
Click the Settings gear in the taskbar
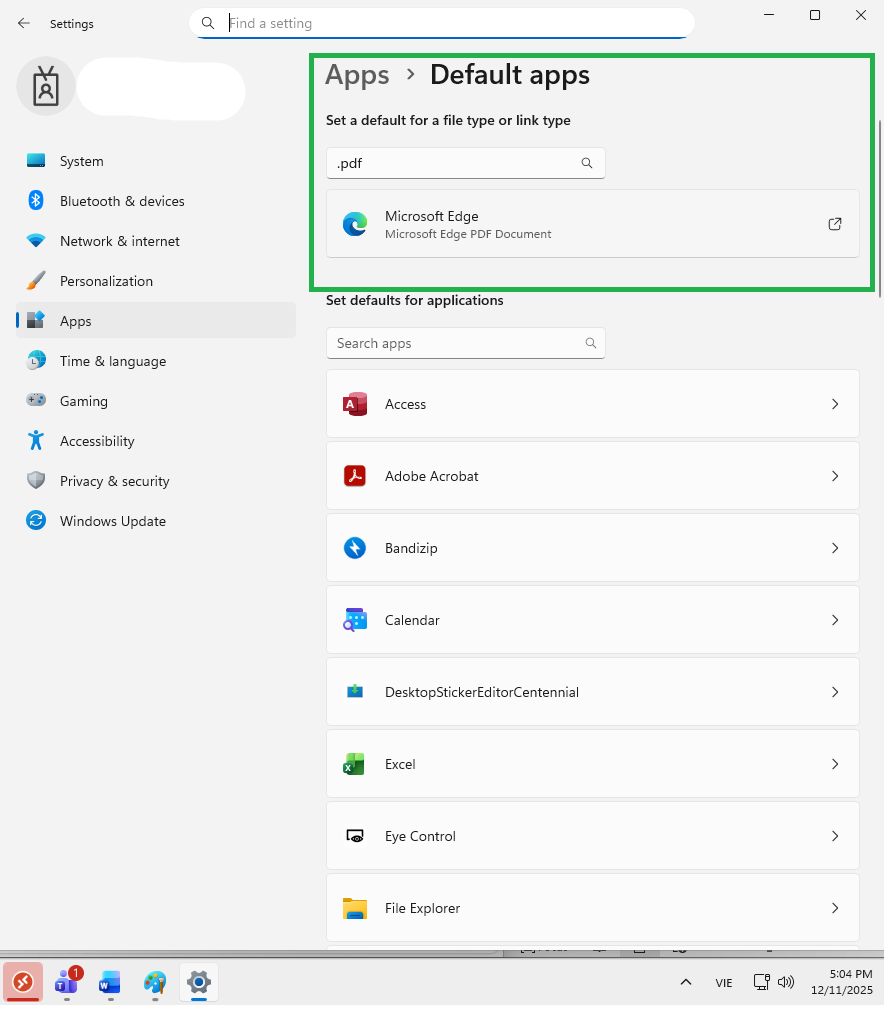(x=199, y=983)
